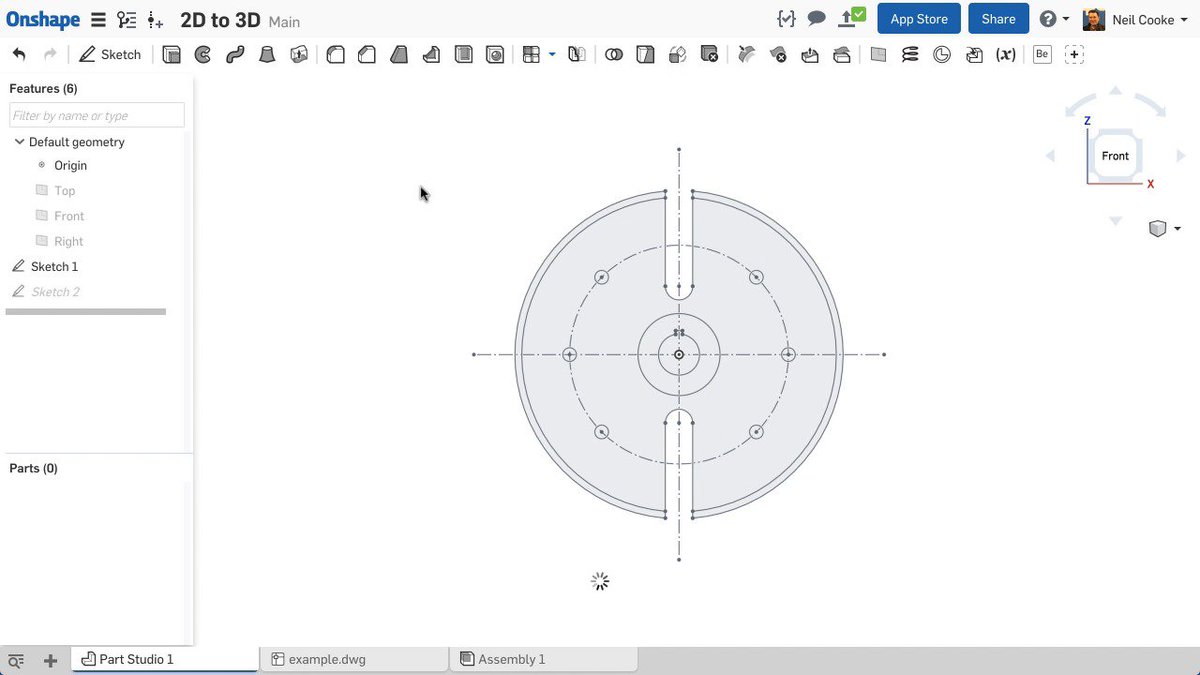Start a new Sketch

click(111, 54)
